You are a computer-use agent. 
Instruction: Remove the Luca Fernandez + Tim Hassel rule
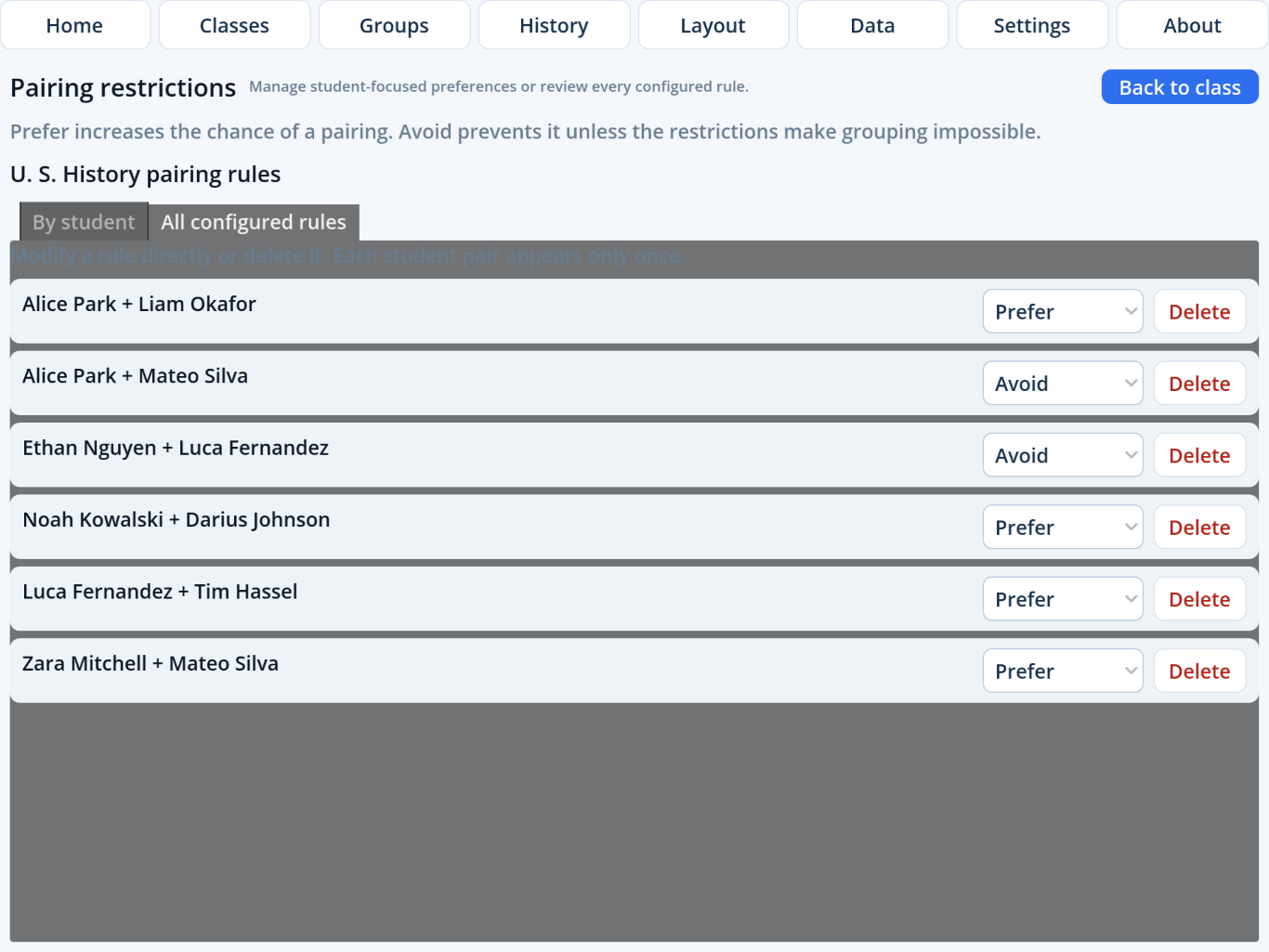tap(1199, 599)
